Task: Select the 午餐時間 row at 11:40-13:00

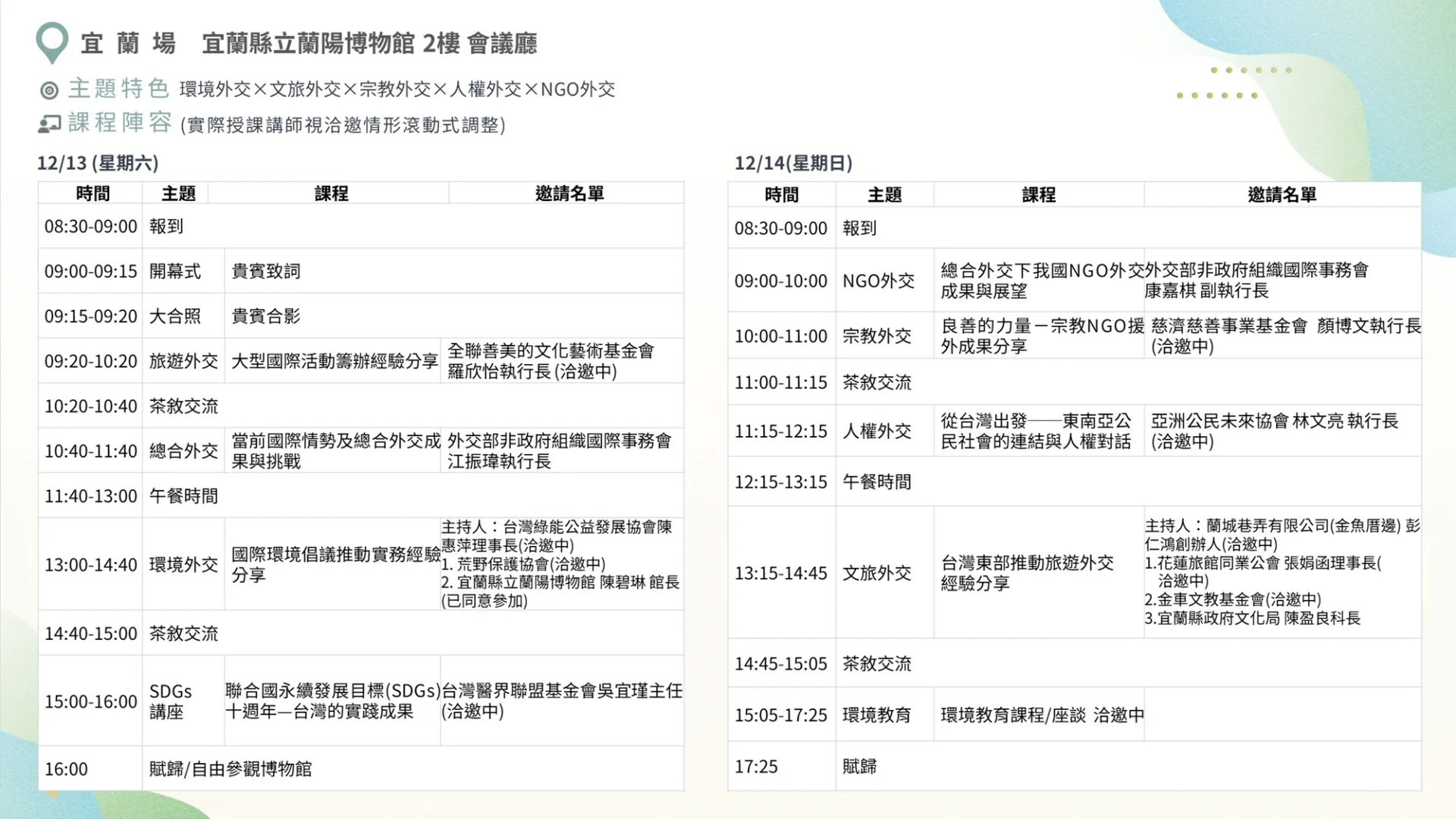Action: point(184,495)
